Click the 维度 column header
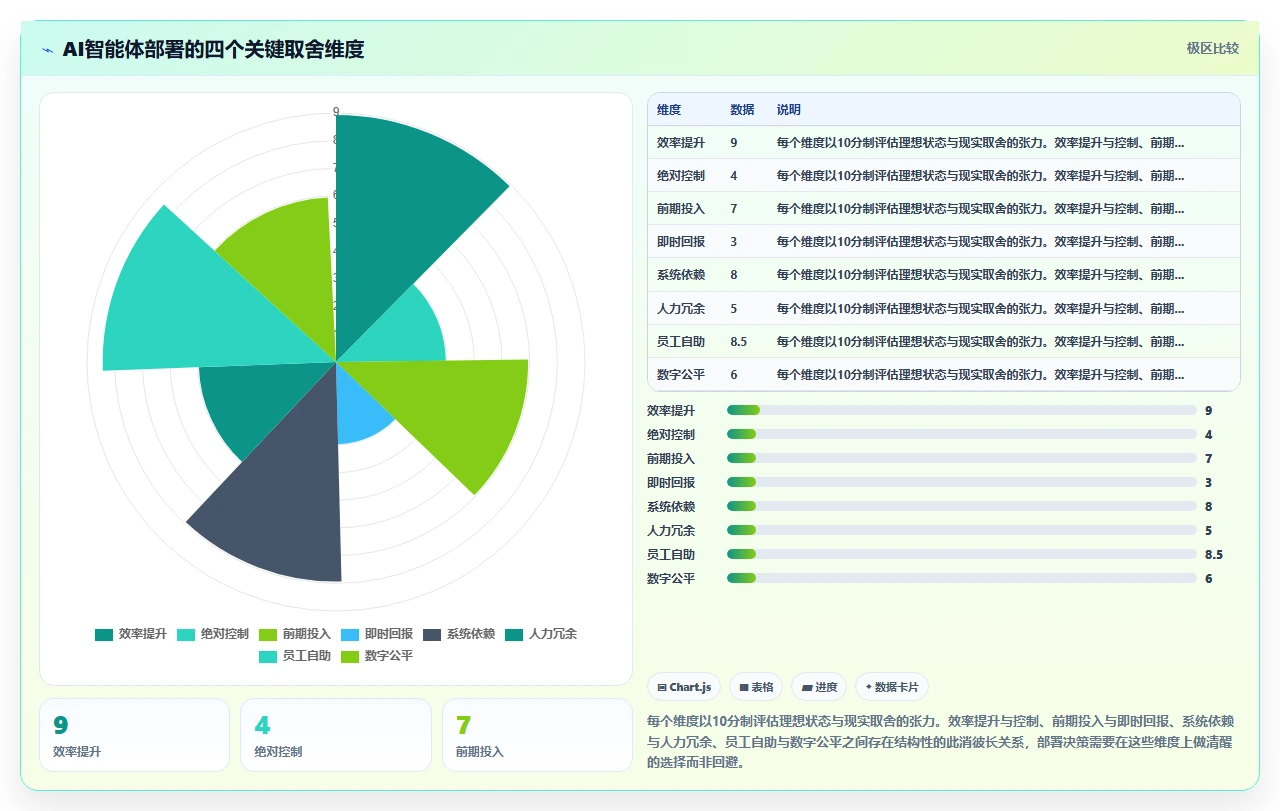The height and width of the screenshot is (811, 1280). click(x=669, y=110)
